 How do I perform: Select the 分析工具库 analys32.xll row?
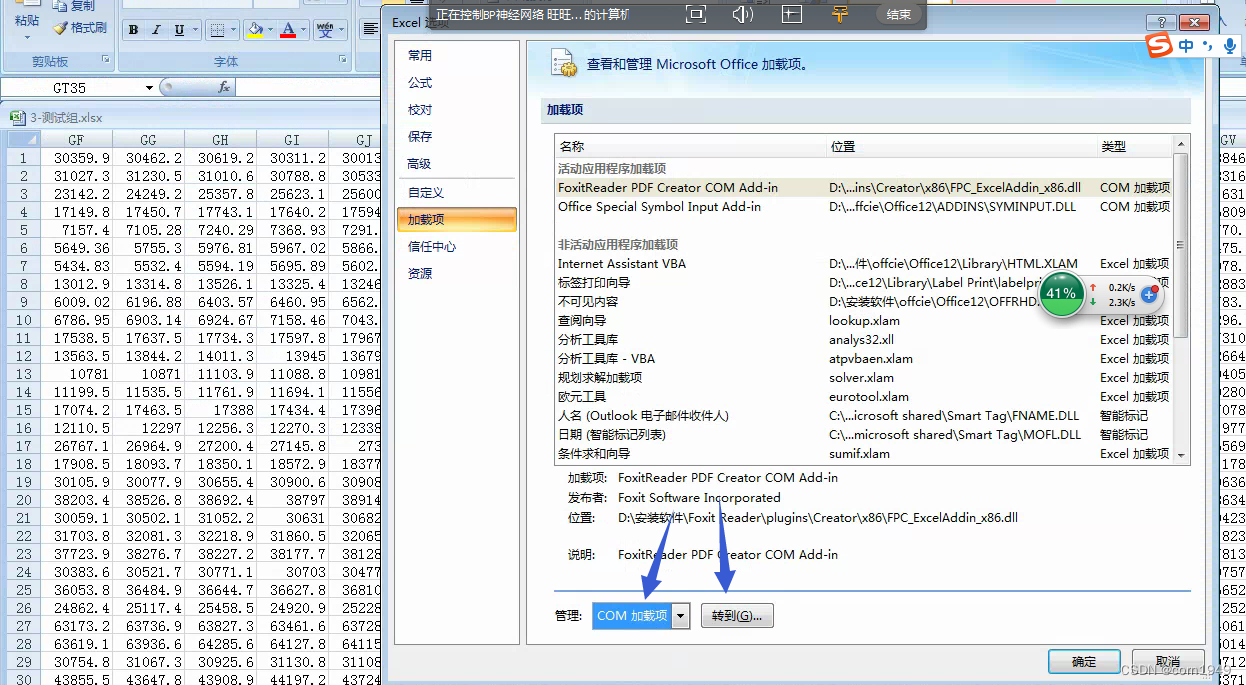coord(863,340)
